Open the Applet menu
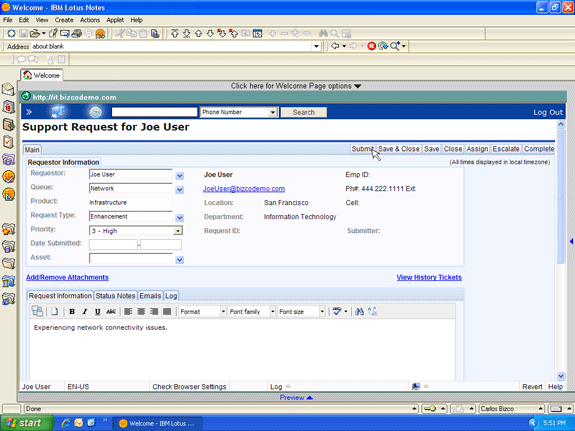The image size is (575, 431). click(115, 20)
